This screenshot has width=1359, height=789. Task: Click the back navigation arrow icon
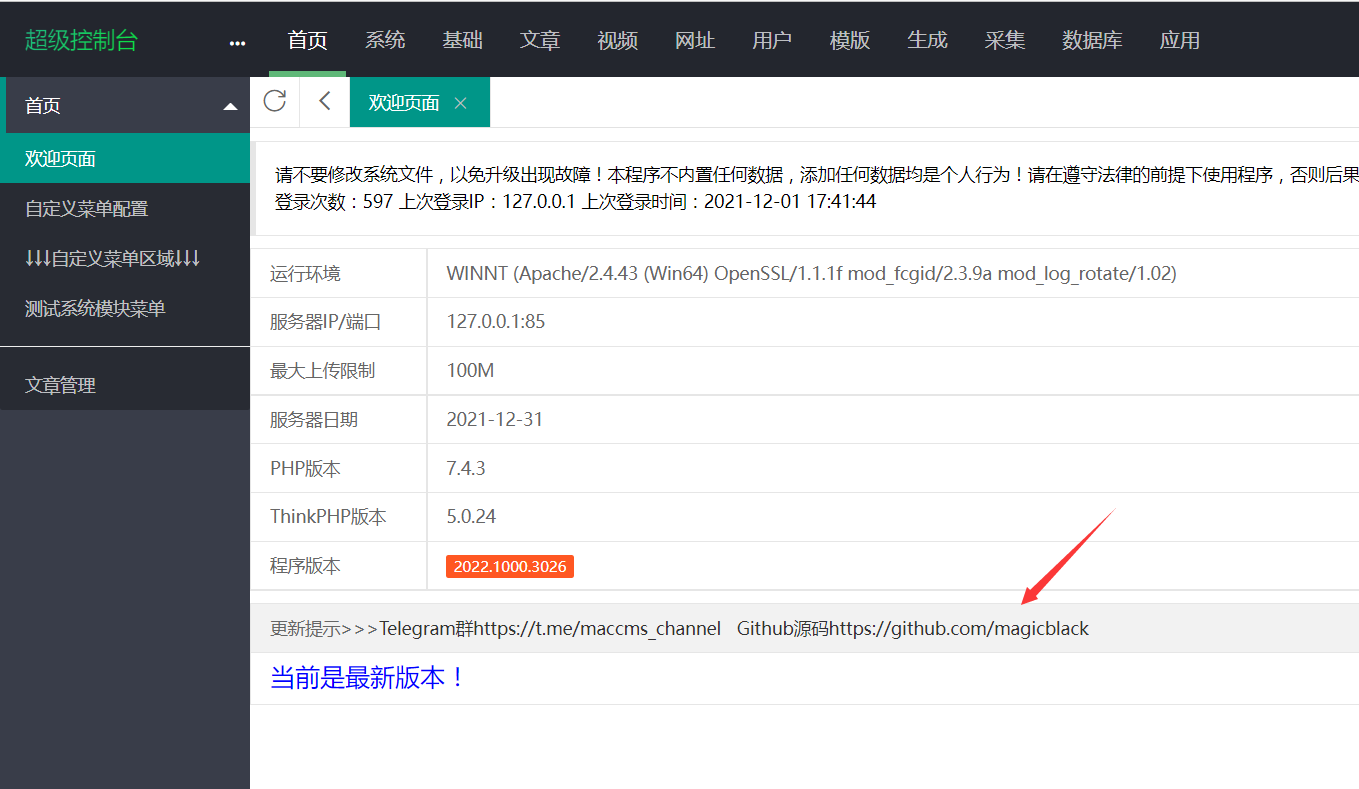pos(323,102)
